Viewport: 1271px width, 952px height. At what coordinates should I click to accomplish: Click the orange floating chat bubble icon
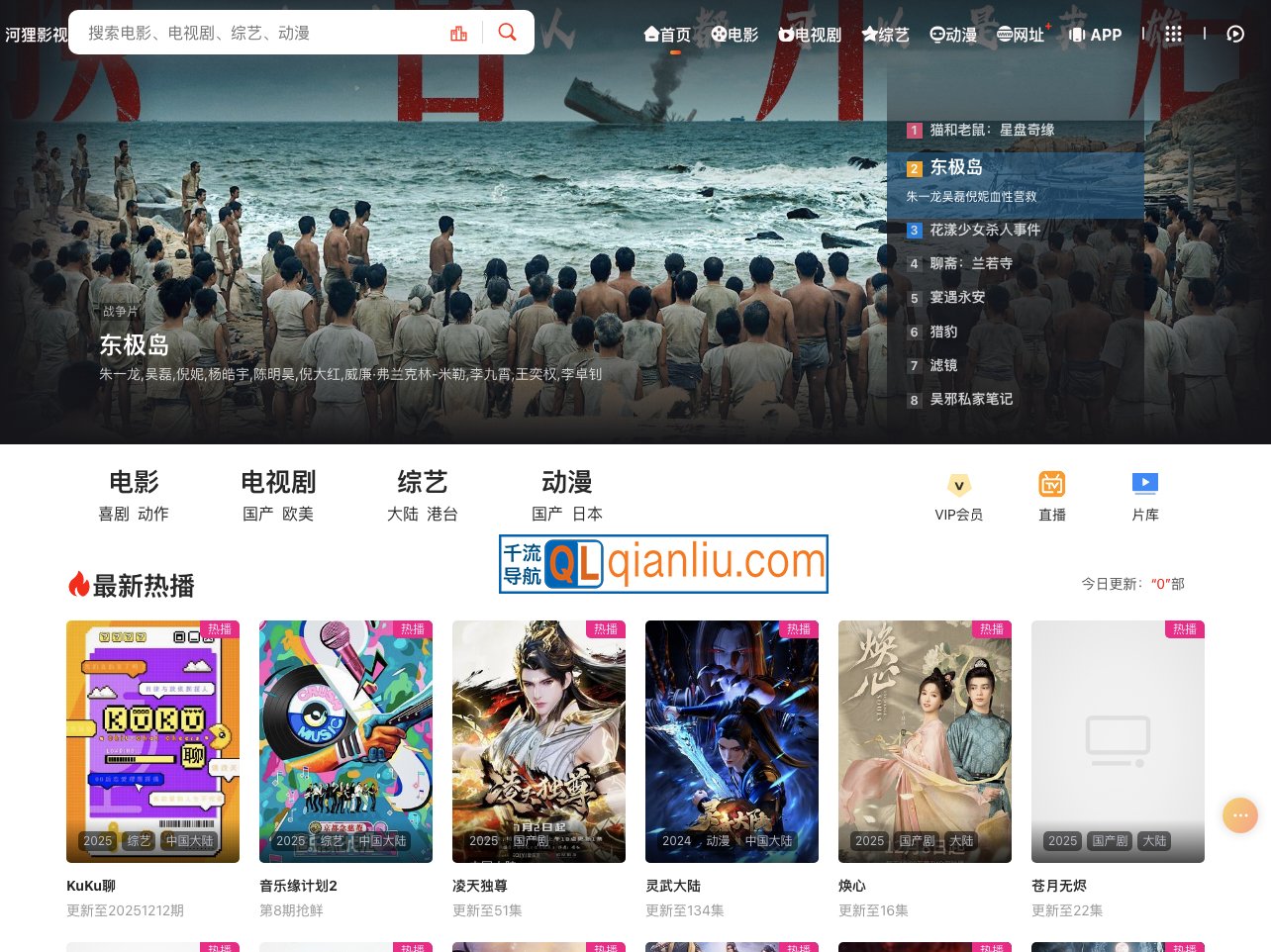coord(1239,815)
